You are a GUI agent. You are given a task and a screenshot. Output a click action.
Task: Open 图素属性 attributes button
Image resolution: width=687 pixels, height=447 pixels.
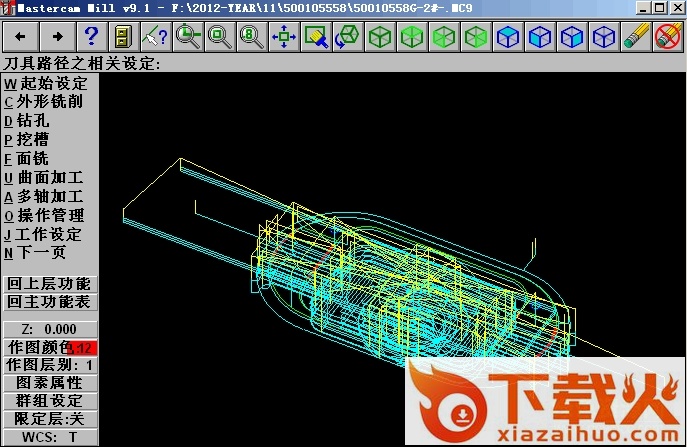(x=50, y=383)
